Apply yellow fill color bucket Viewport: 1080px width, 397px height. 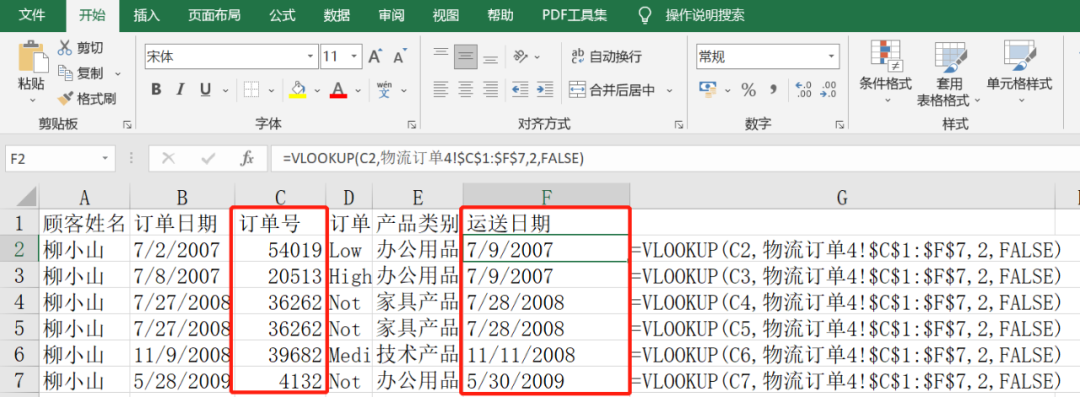pyautogui.click(x=298, y=90)
